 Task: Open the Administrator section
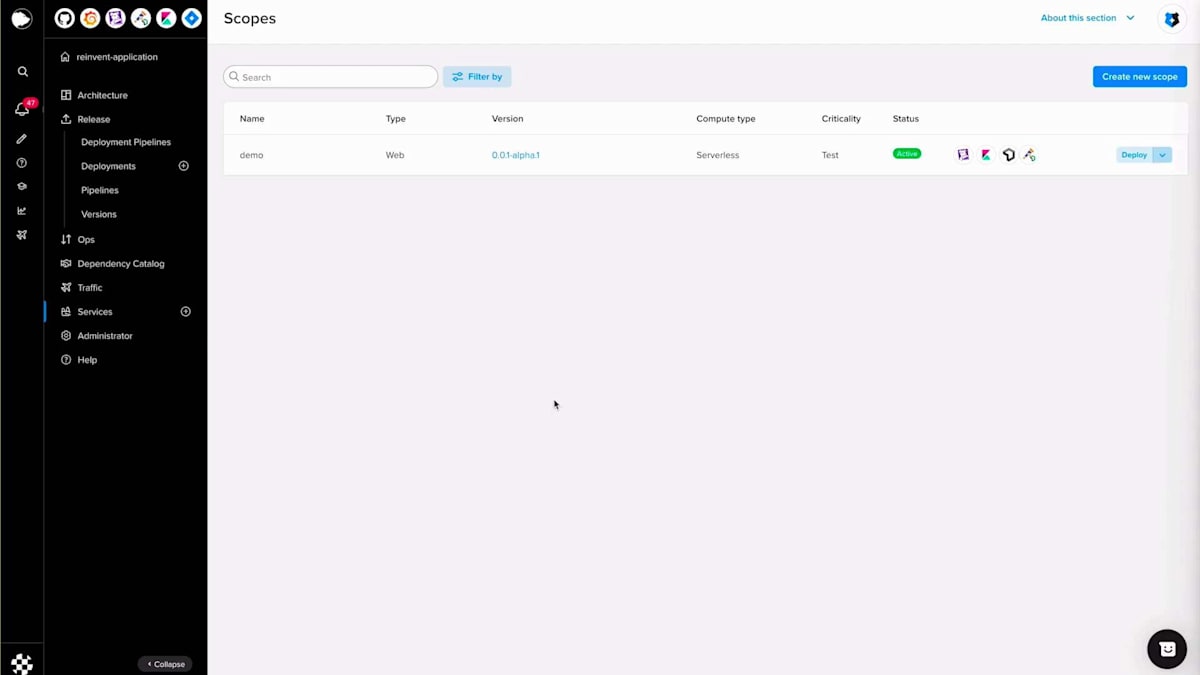pyautogui.click(x=105, y=336)
